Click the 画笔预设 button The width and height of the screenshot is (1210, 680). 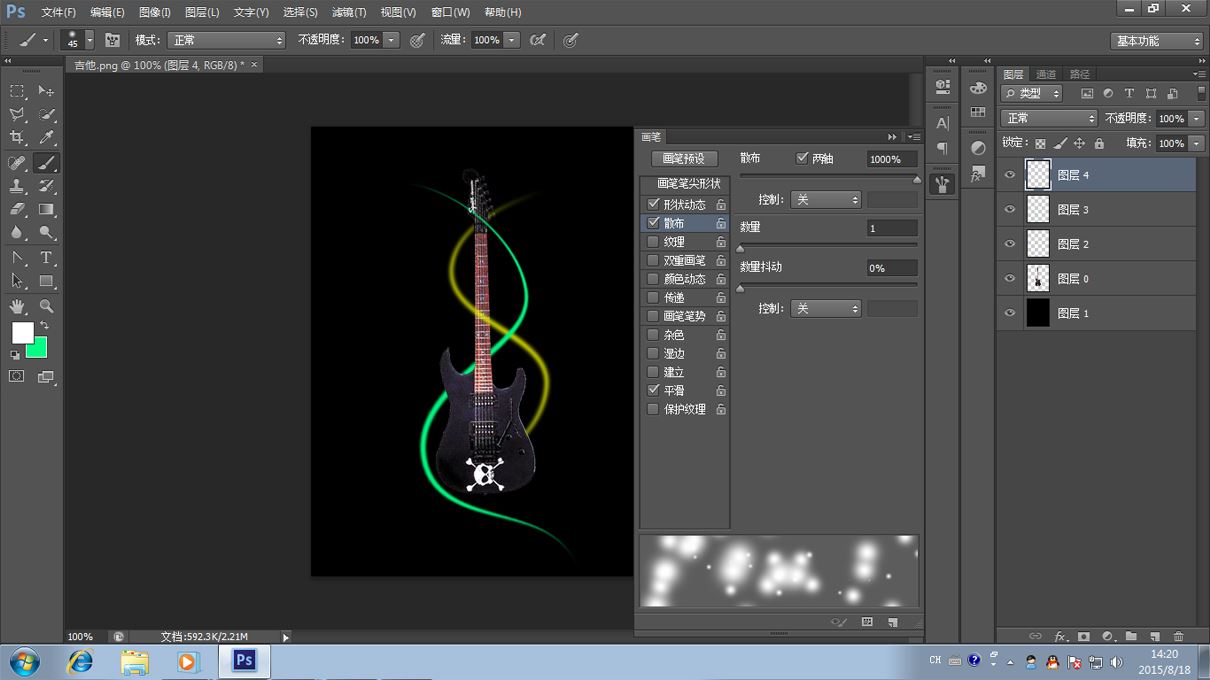tap(684, 159)
